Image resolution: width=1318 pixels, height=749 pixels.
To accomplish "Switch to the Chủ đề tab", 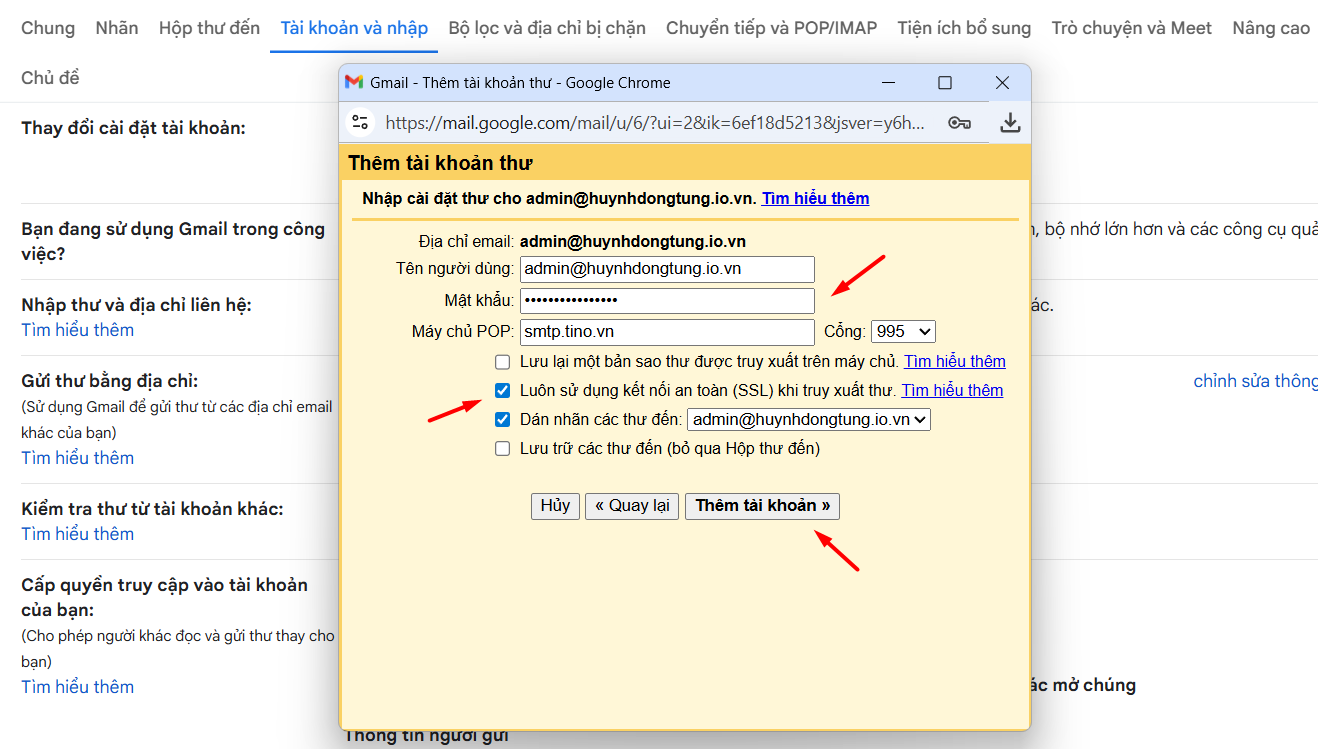I will point(50,77).
